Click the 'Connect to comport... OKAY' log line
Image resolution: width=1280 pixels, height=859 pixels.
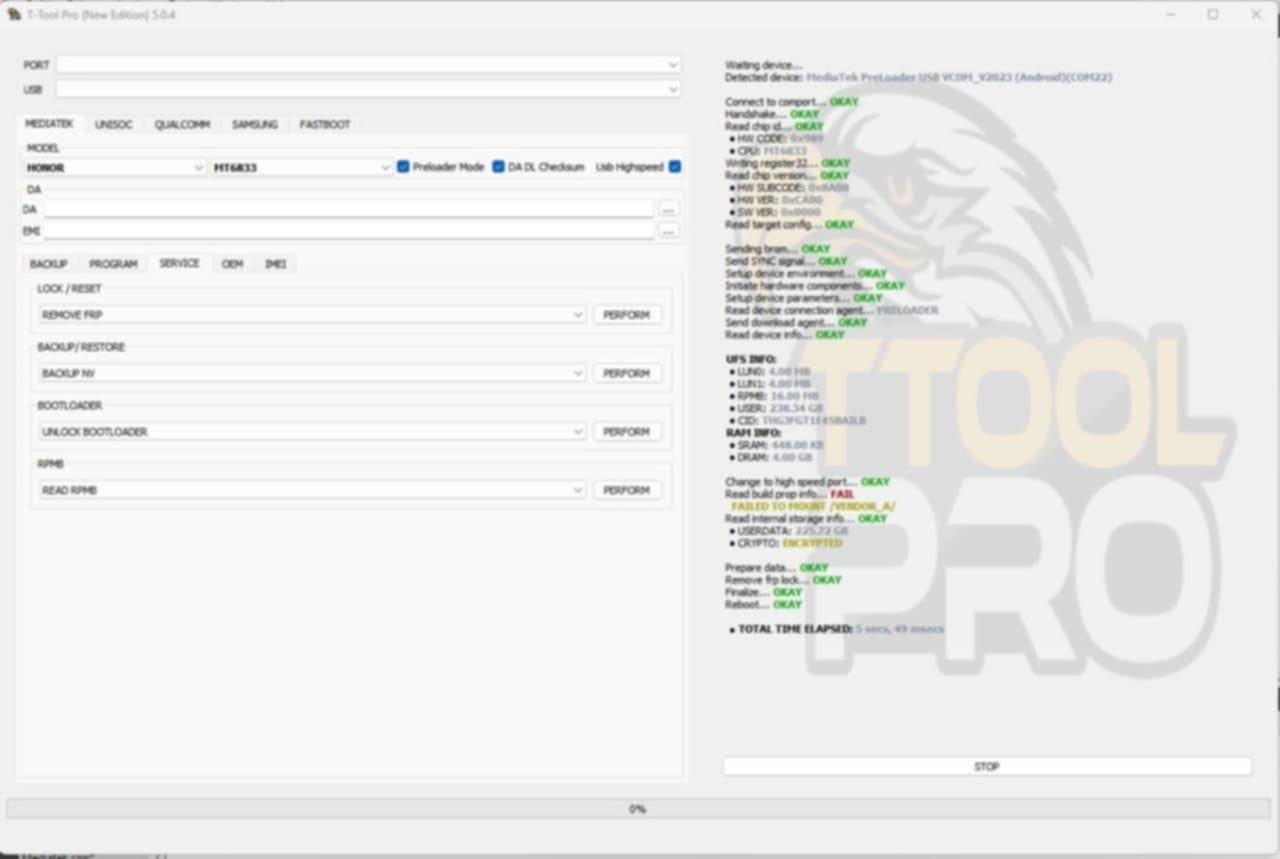(x=791, y=102)
